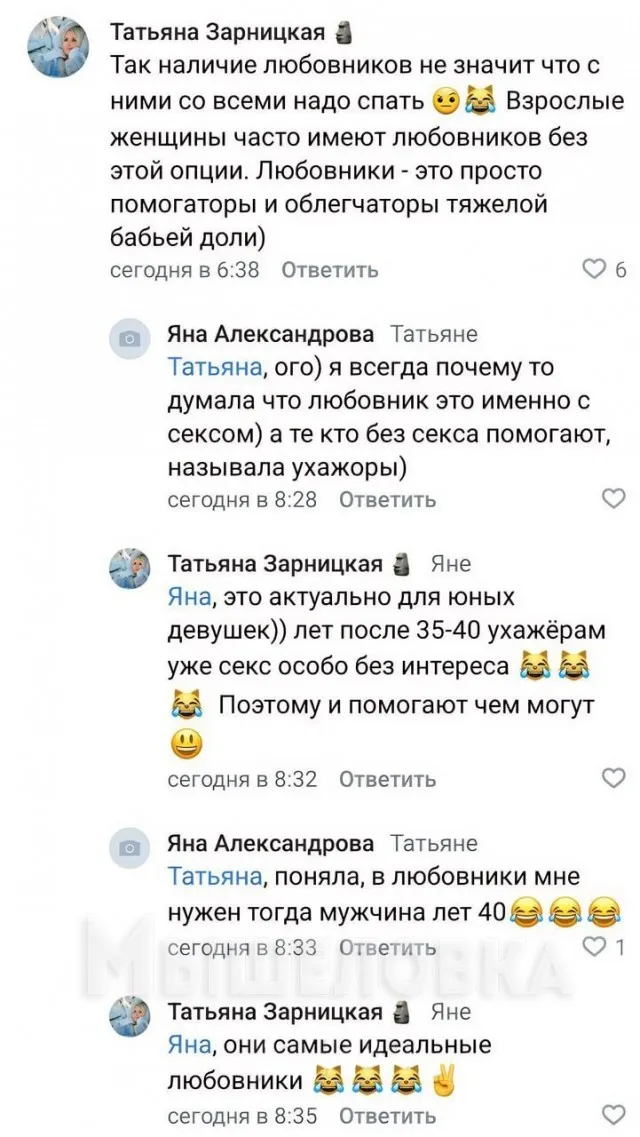Click Татьяна's avatar on the 8:32 reply
The width and height of the screenshot is (640, 1137).
click(129, 569)
